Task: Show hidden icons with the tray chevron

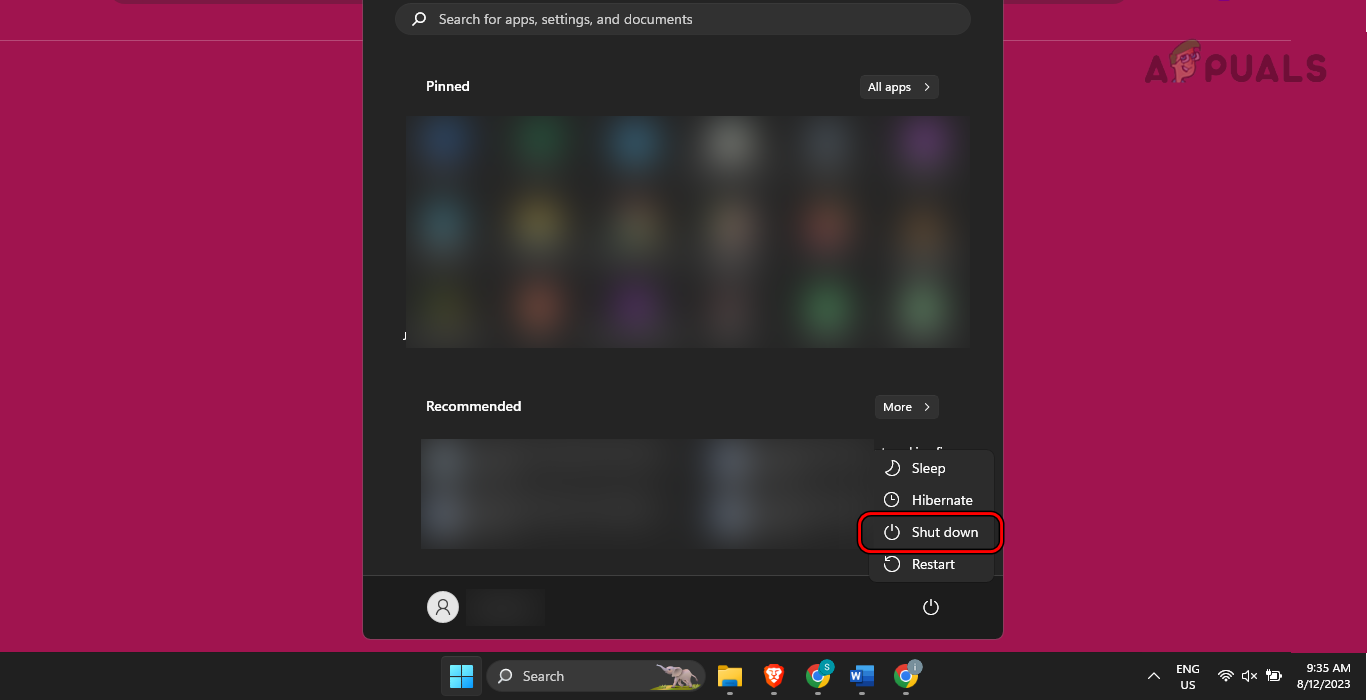Action: [1152, 676]
